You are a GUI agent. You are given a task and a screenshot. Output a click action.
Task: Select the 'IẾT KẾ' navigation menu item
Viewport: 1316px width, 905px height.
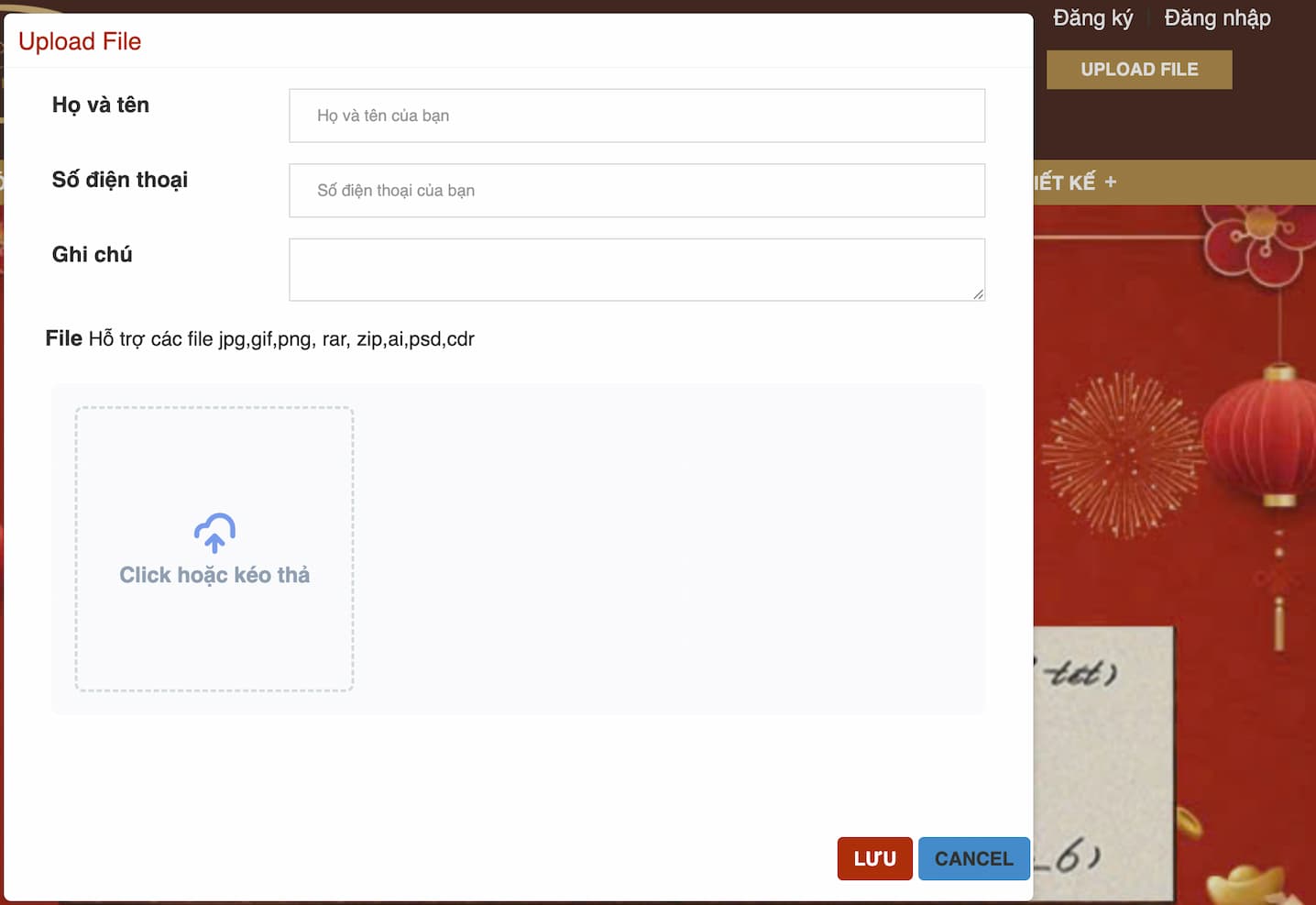point(1065,182)
